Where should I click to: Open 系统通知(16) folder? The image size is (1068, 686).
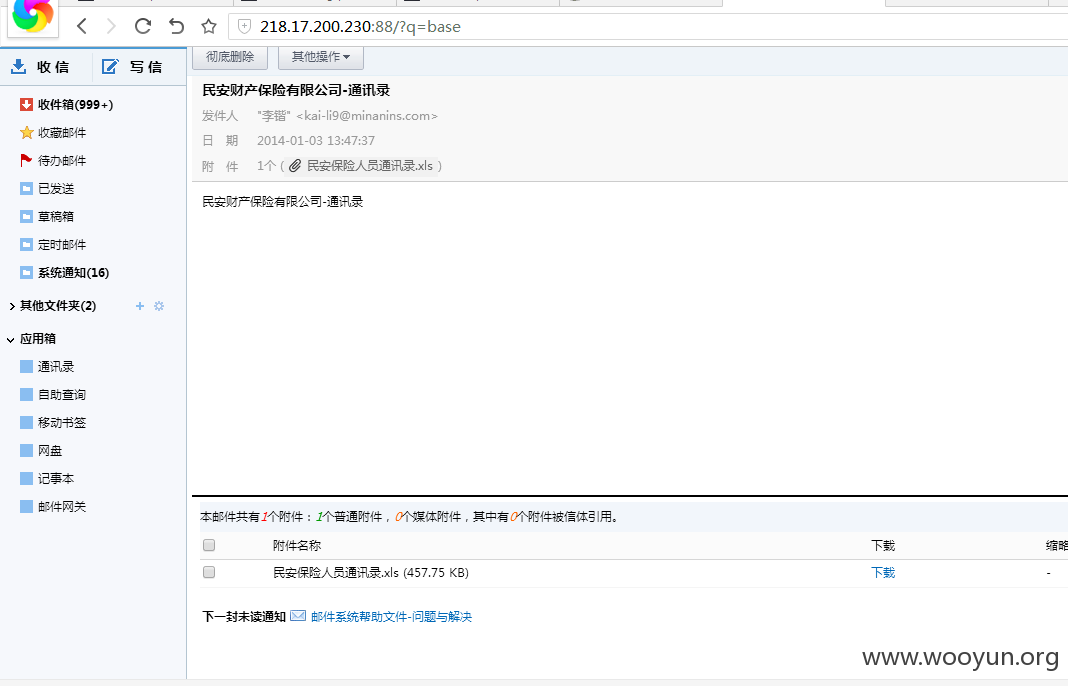coord(74,272)
